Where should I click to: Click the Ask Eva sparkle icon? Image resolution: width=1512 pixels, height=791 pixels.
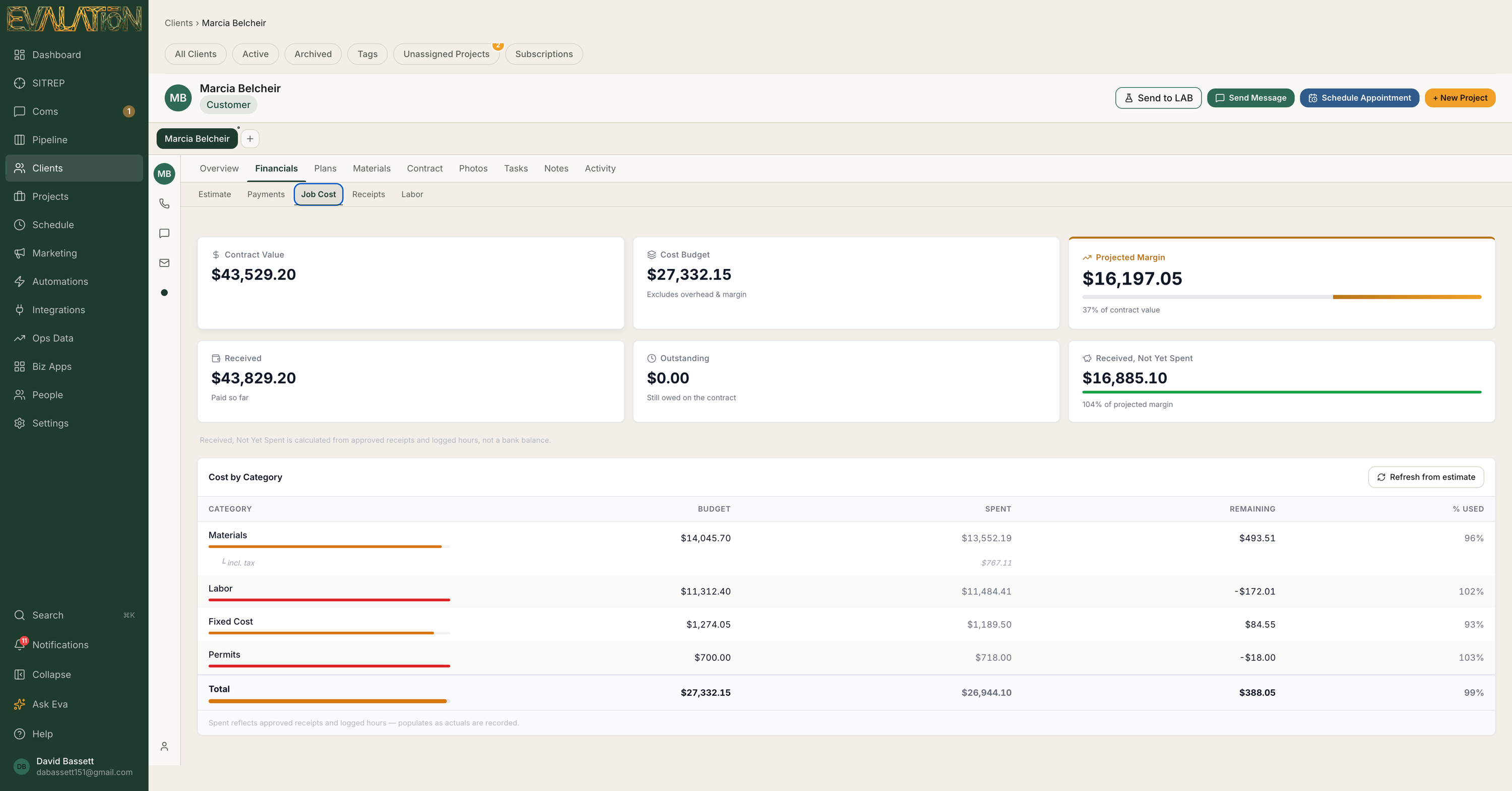(19, 704)
